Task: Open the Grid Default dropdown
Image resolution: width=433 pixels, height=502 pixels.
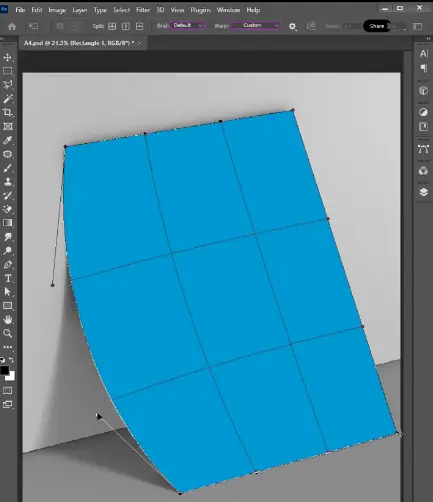Action: 187,25
